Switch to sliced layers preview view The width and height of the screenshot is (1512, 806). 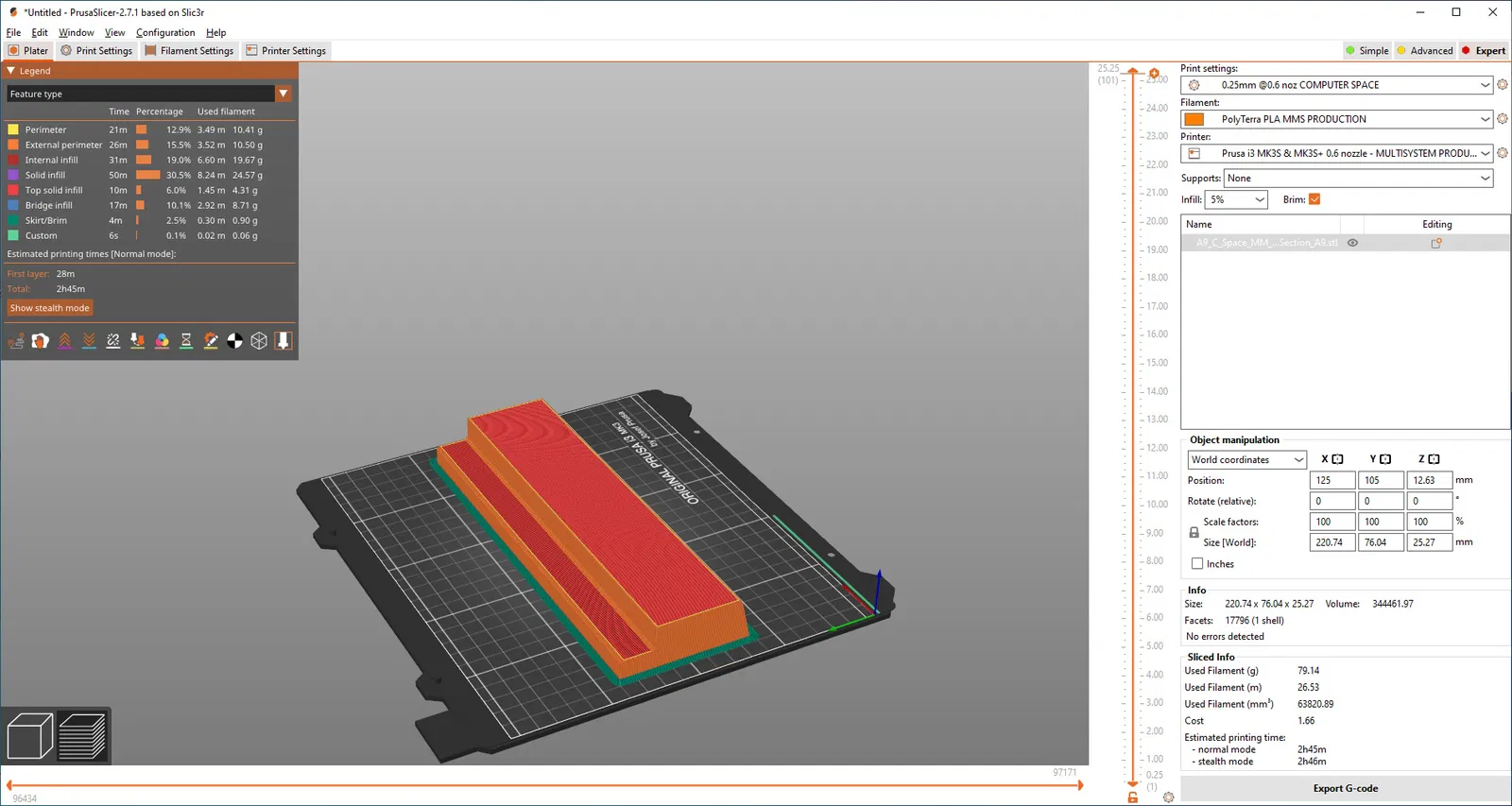pos(82,736)
